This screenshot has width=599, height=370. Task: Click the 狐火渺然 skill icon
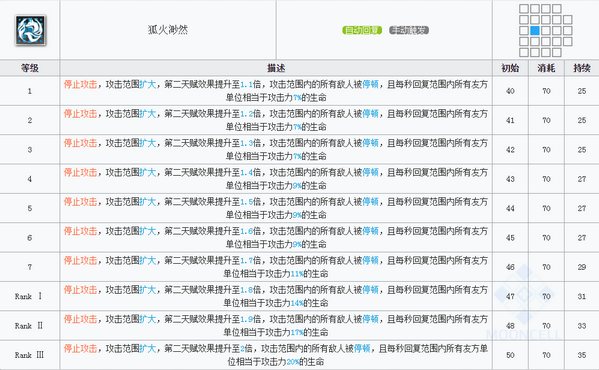coord(31,30)
